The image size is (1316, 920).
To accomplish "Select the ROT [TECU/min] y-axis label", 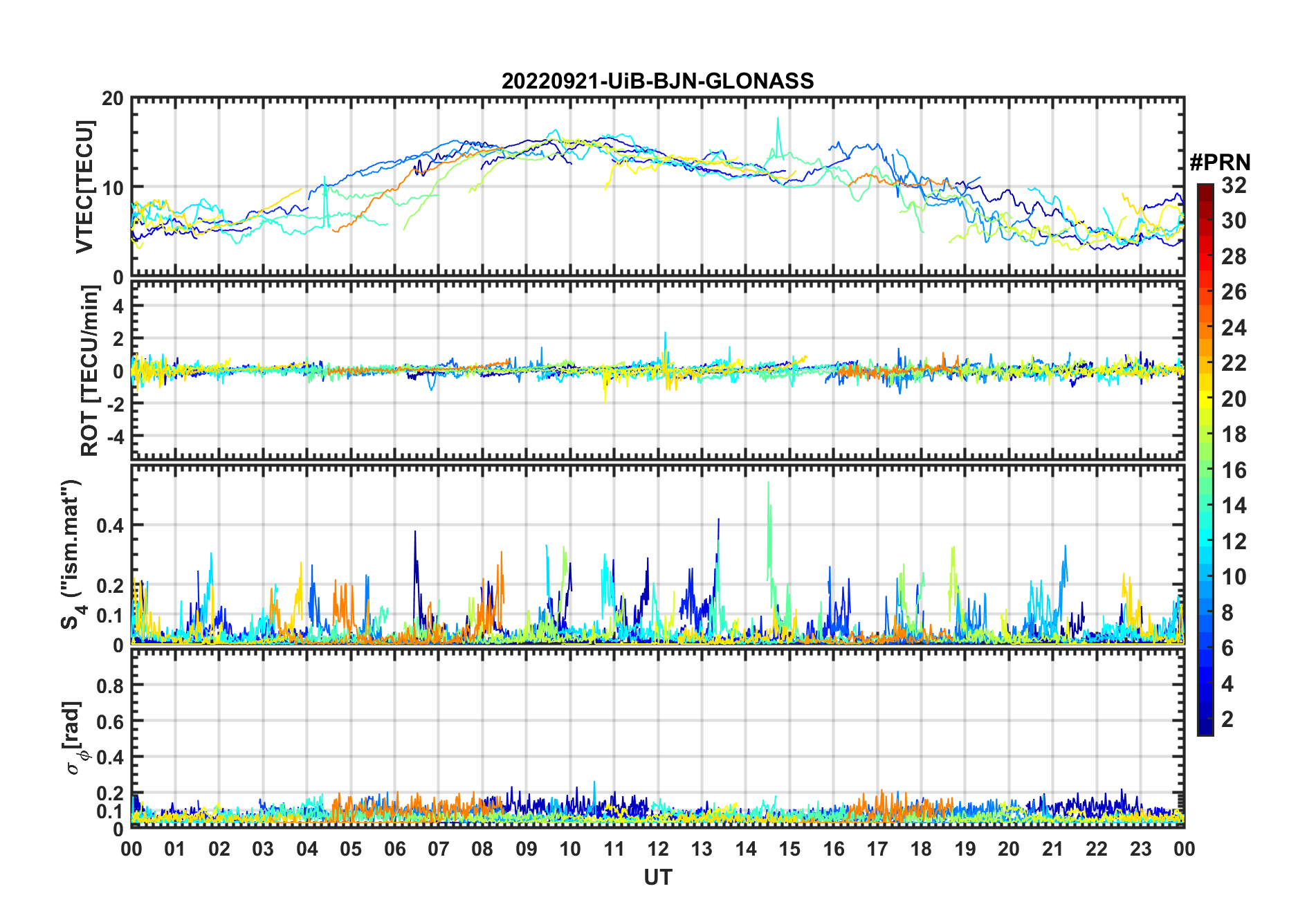I will point(89,371).
